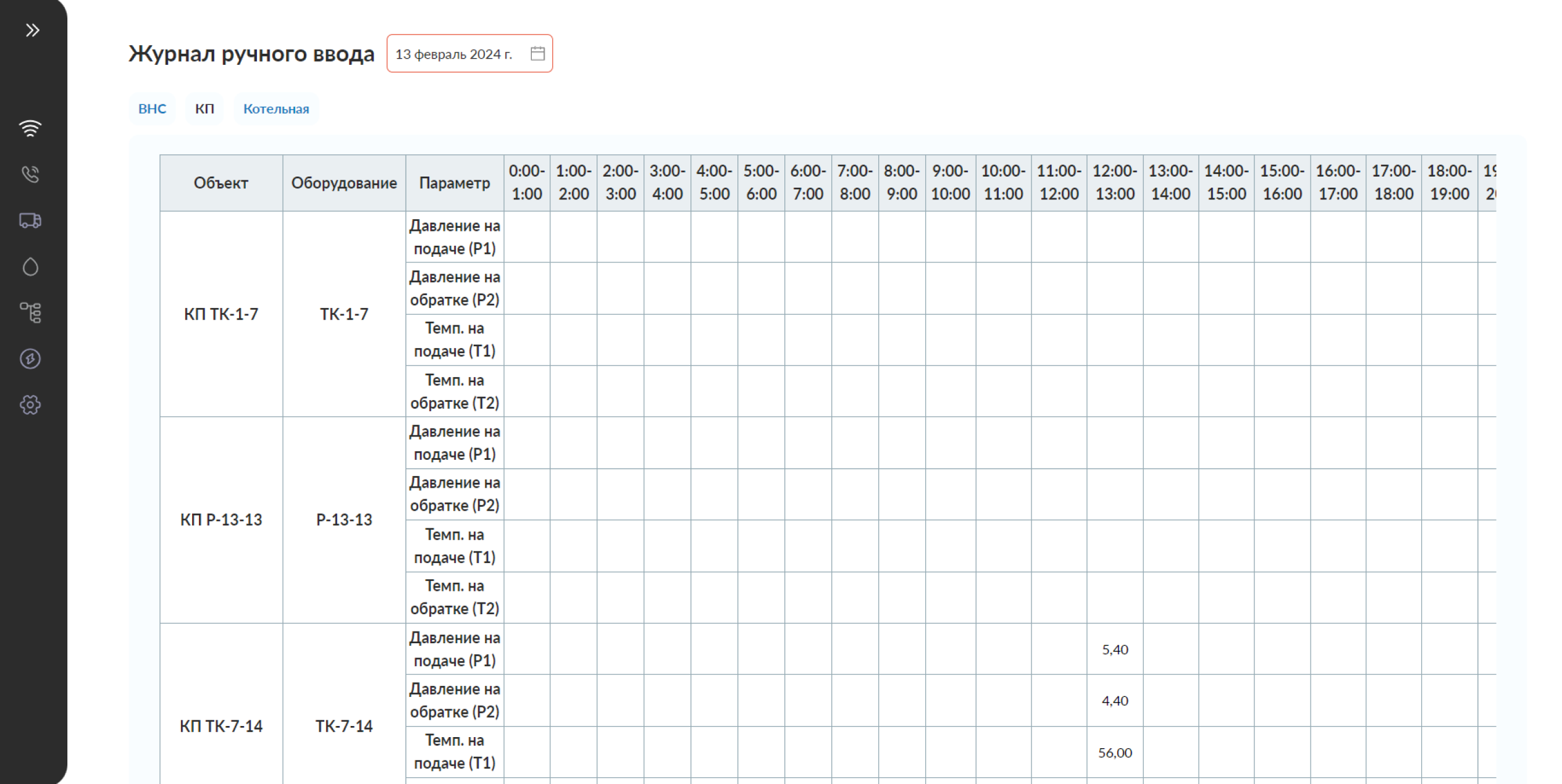Open the wifi signal sidebar icon
This screenshot has width=1562, height=784.
pyautogui.click(x=30, y=128)
